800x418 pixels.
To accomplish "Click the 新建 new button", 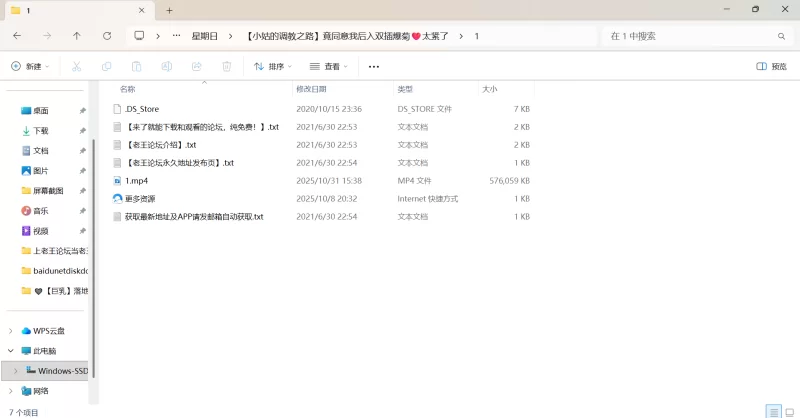I will [x=30, y=67].
